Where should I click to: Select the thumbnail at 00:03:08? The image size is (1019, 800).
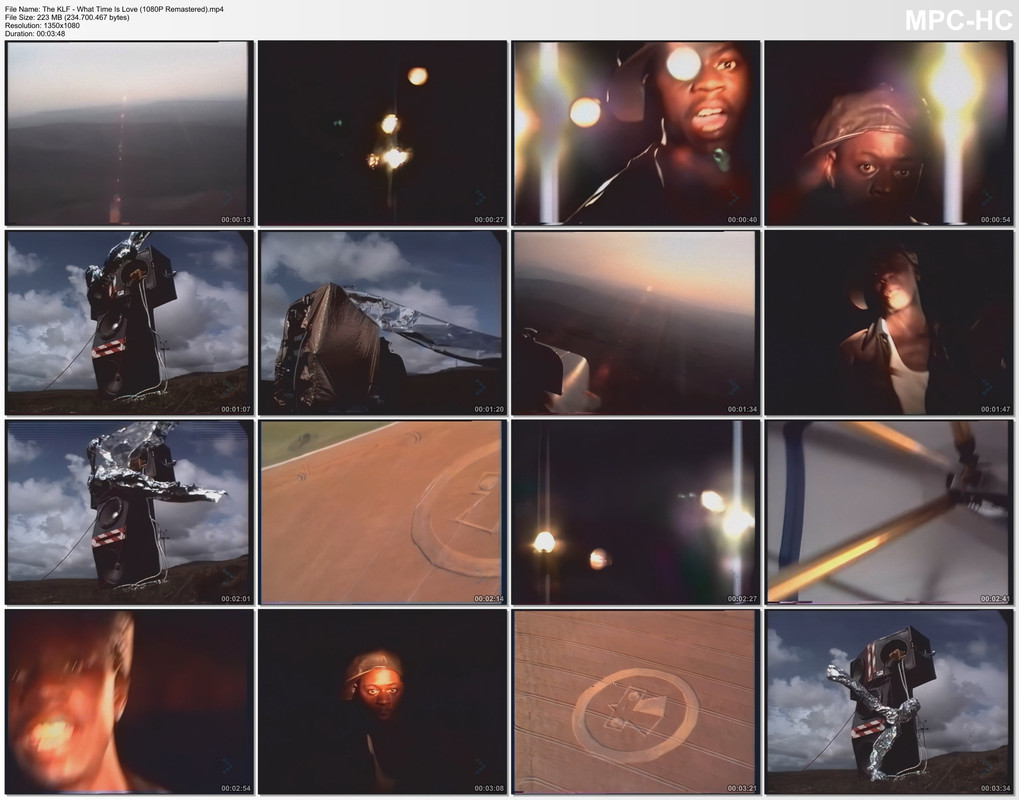pyautogui.click(x=382, y=702)
